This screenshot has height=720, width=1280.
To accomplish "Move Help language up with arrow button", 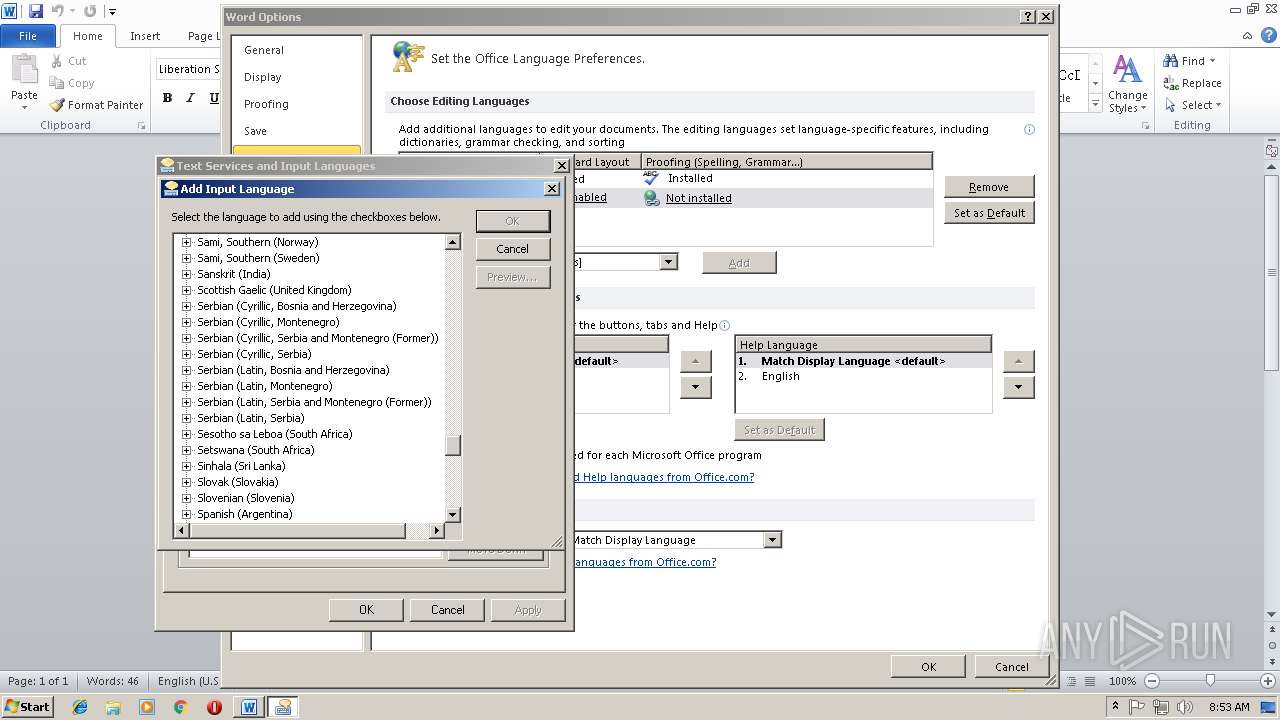I will click(1018, 361).
